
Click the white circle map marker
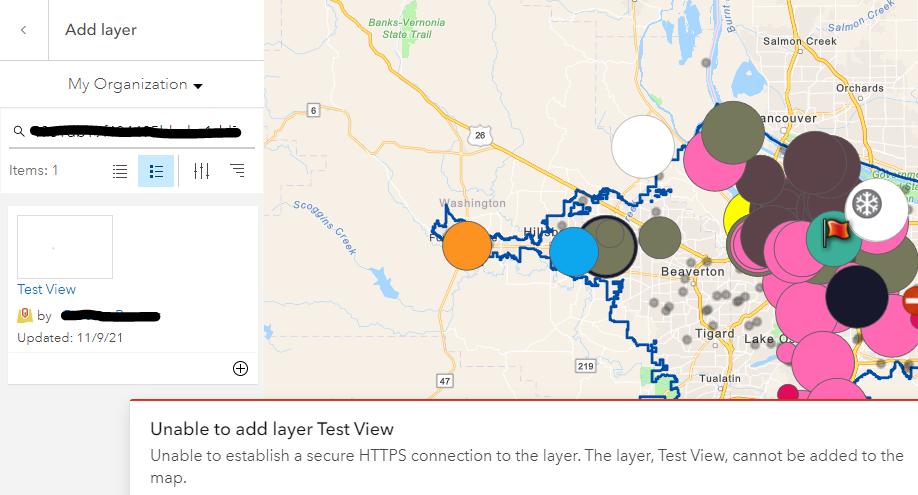(642, 146)
